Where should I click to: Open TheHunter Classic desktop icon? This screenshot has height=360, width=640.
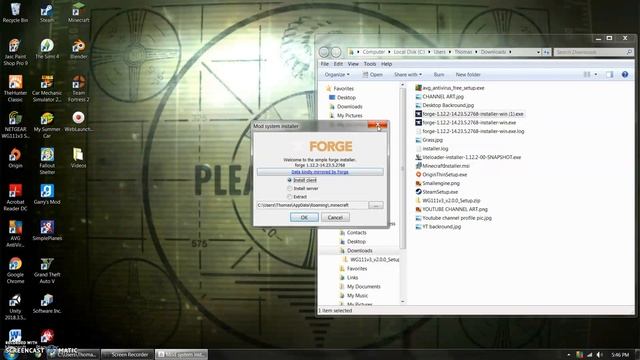15,88
